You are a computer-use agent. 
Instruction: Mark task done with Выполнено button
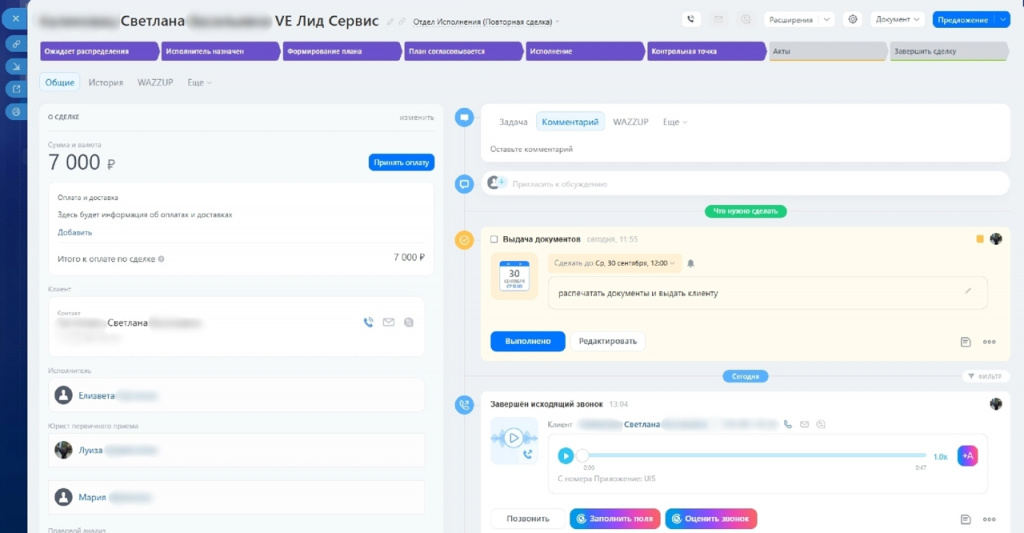[x=528, y=341]
